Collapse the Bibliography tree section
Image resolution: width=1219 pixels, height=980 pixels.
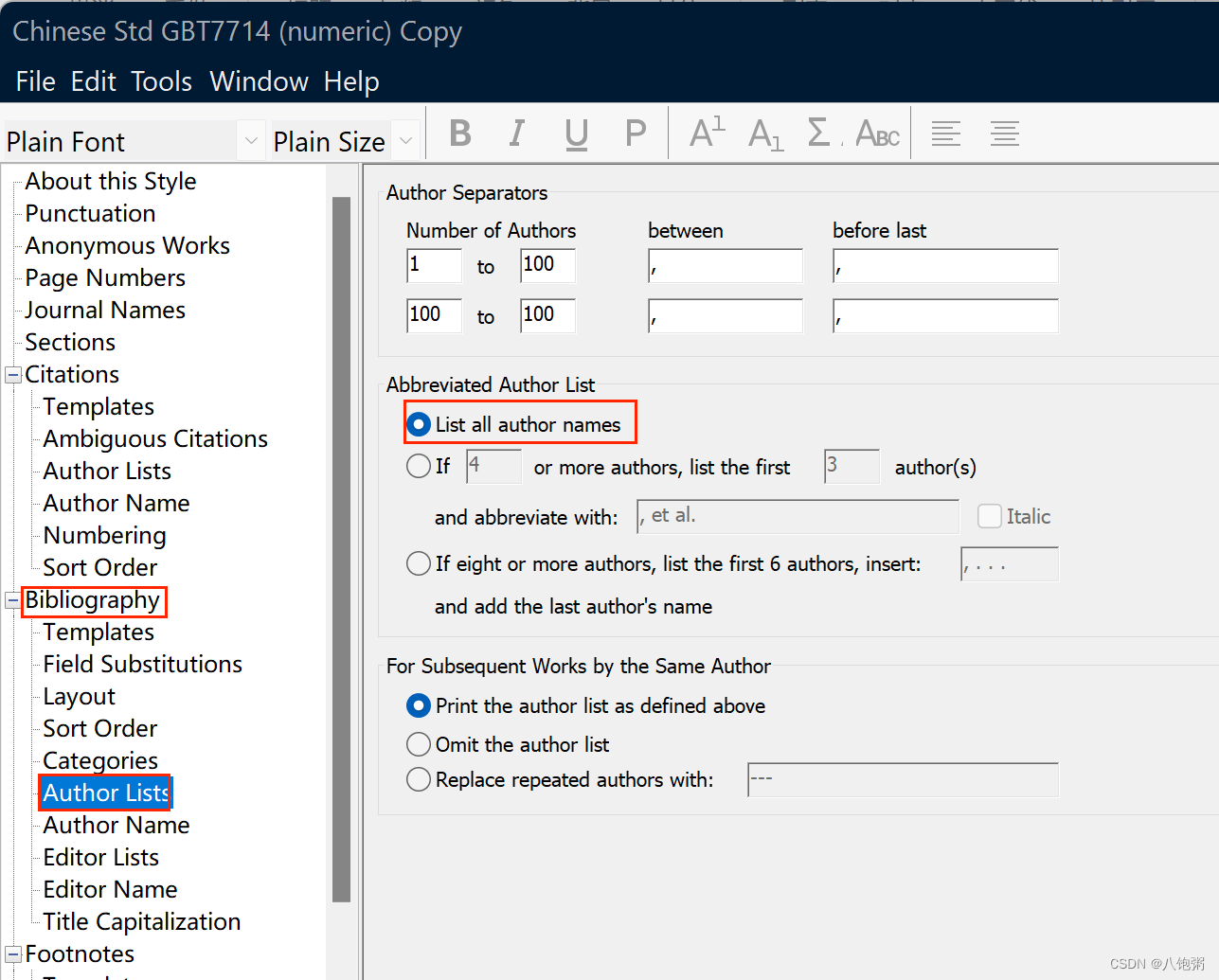pos(12,601)
